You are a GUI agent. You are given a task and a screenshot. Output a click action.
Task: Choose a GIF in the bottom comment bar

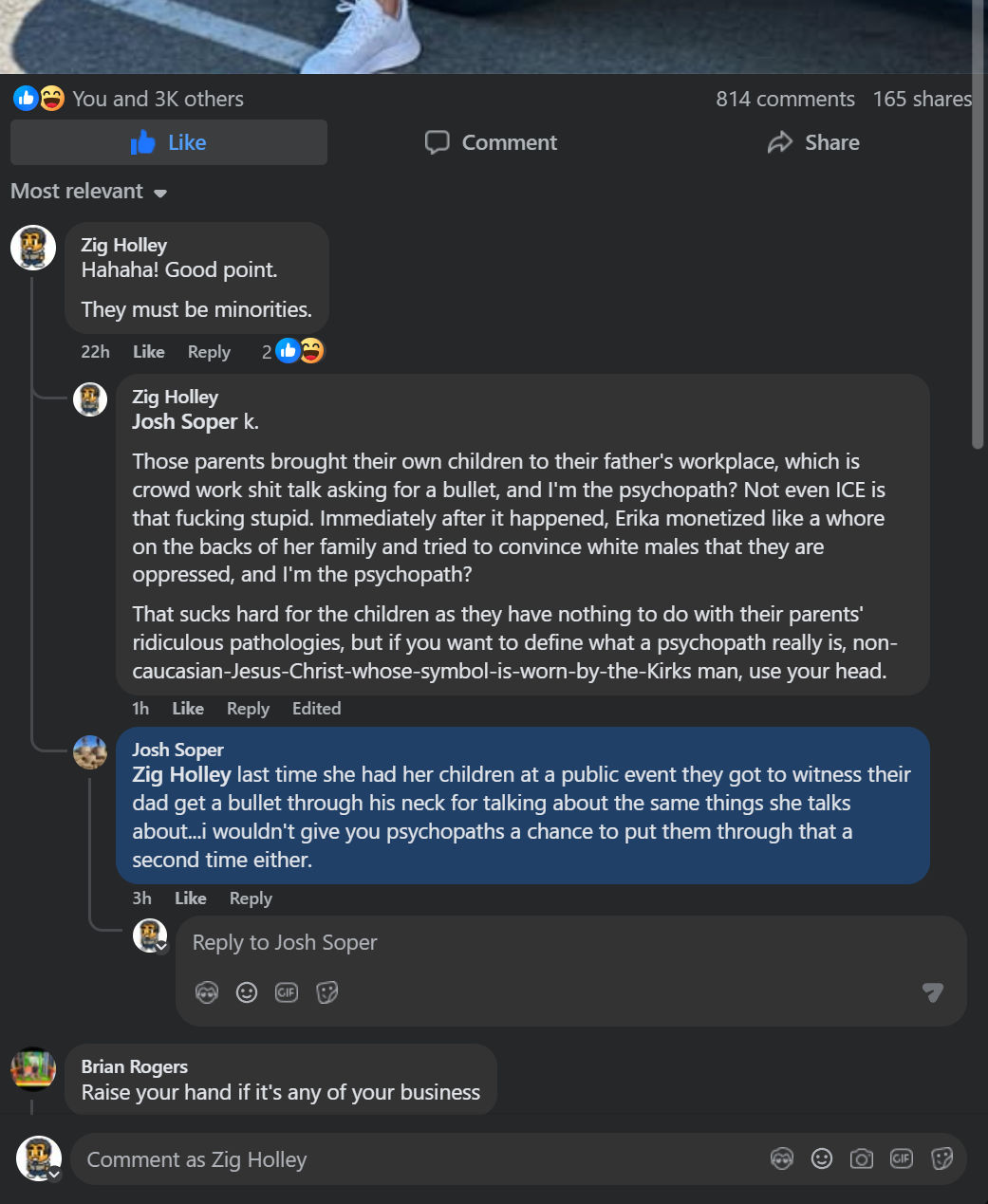pos(902,1158)
